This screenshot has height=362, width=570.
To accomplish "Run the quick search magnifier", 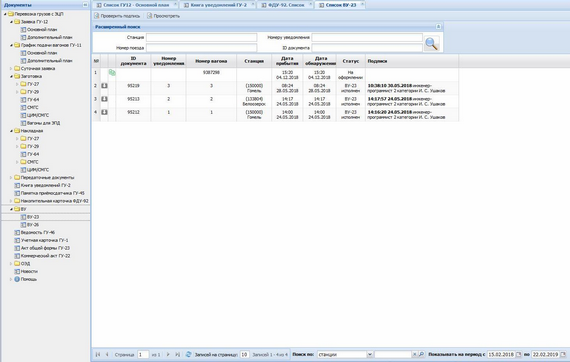I will pyautogui.click(x=421, y=354).
